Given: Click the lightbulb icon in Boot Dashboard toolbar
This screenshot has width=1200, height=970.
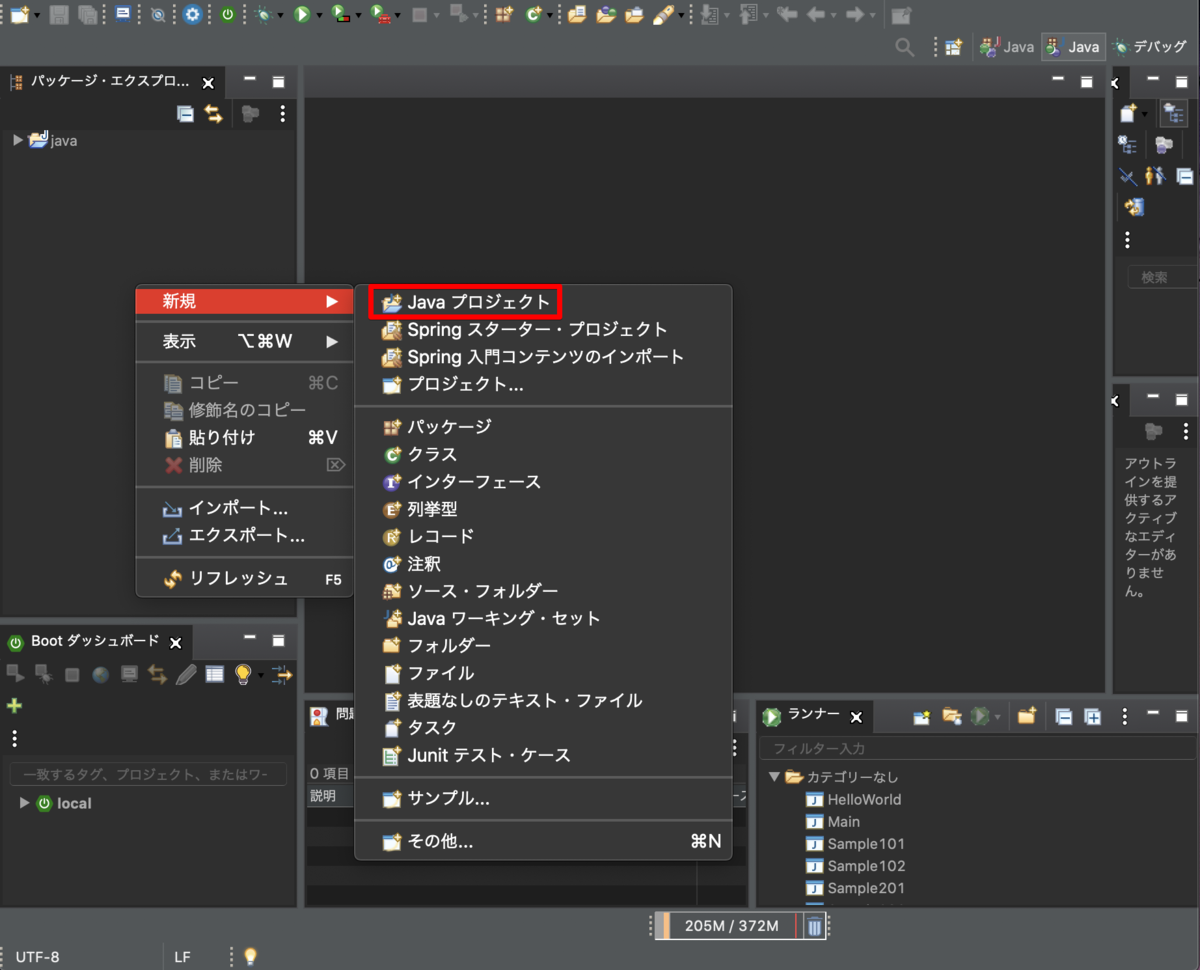Looking at the screenshot, I should tap(242, 674).
